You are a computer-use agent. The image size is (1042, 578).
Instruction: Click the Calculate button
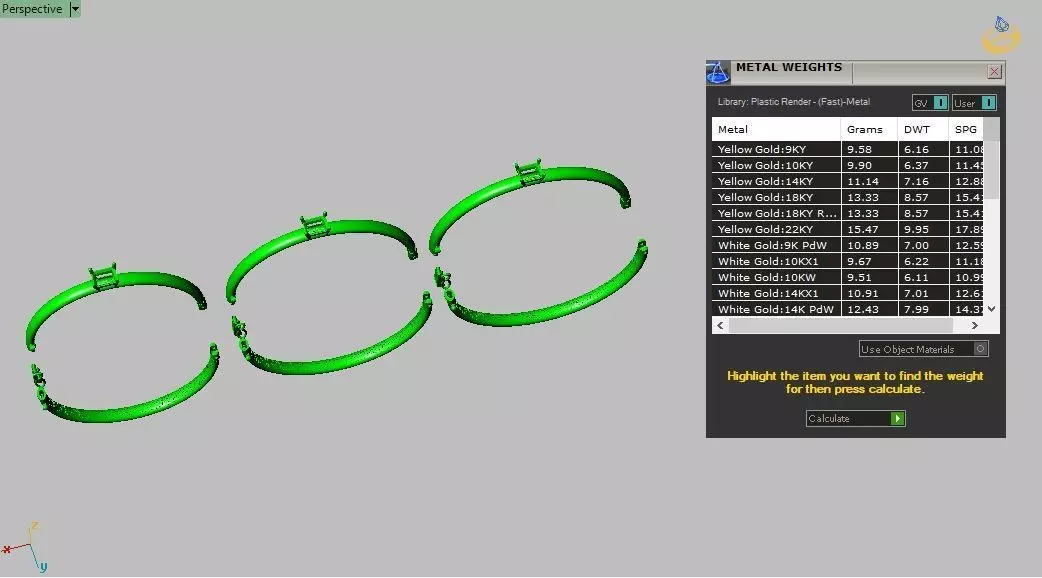point(855,419)
